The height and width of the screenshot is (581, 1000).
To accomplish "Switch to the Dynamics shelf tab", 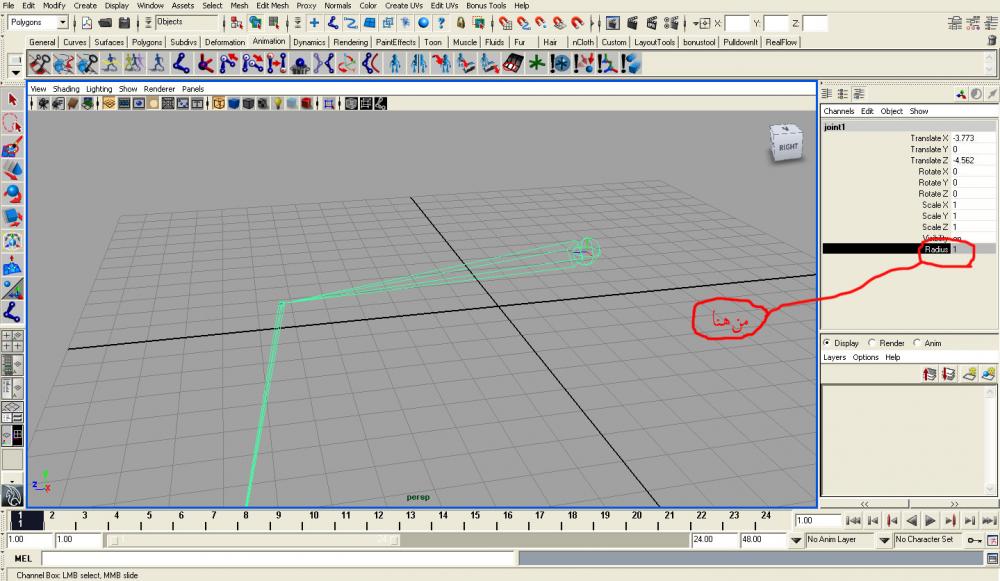I will tap(309, 42).
